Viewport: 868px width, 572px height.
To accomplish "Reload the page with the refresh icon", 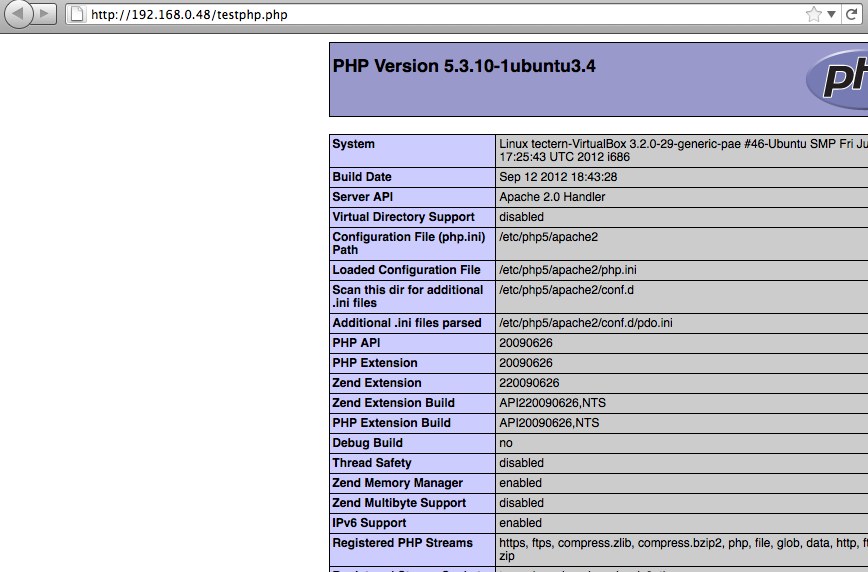I will [x=852, y=14].
